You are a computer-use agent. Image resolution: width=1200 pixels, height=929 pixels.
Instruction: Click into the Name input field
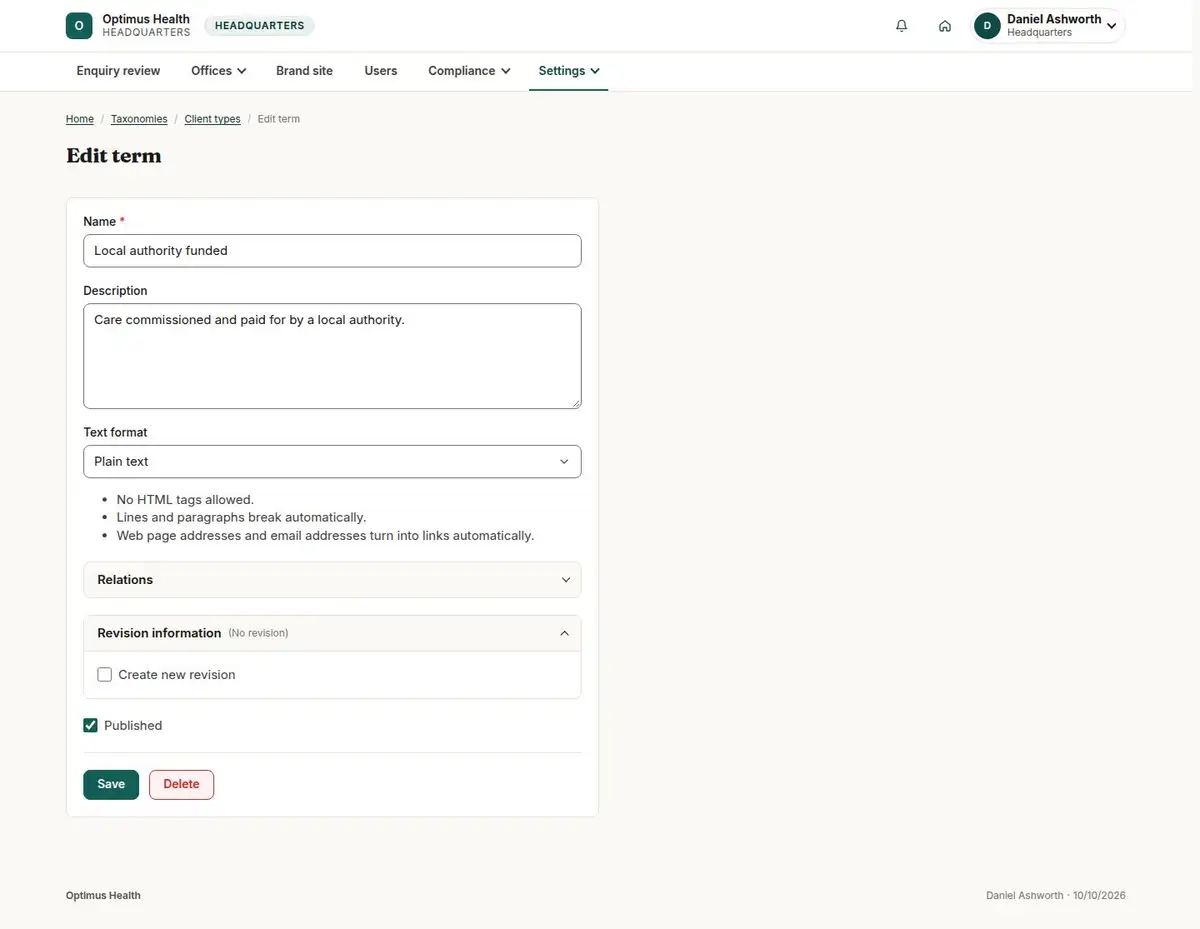point(332,251)
